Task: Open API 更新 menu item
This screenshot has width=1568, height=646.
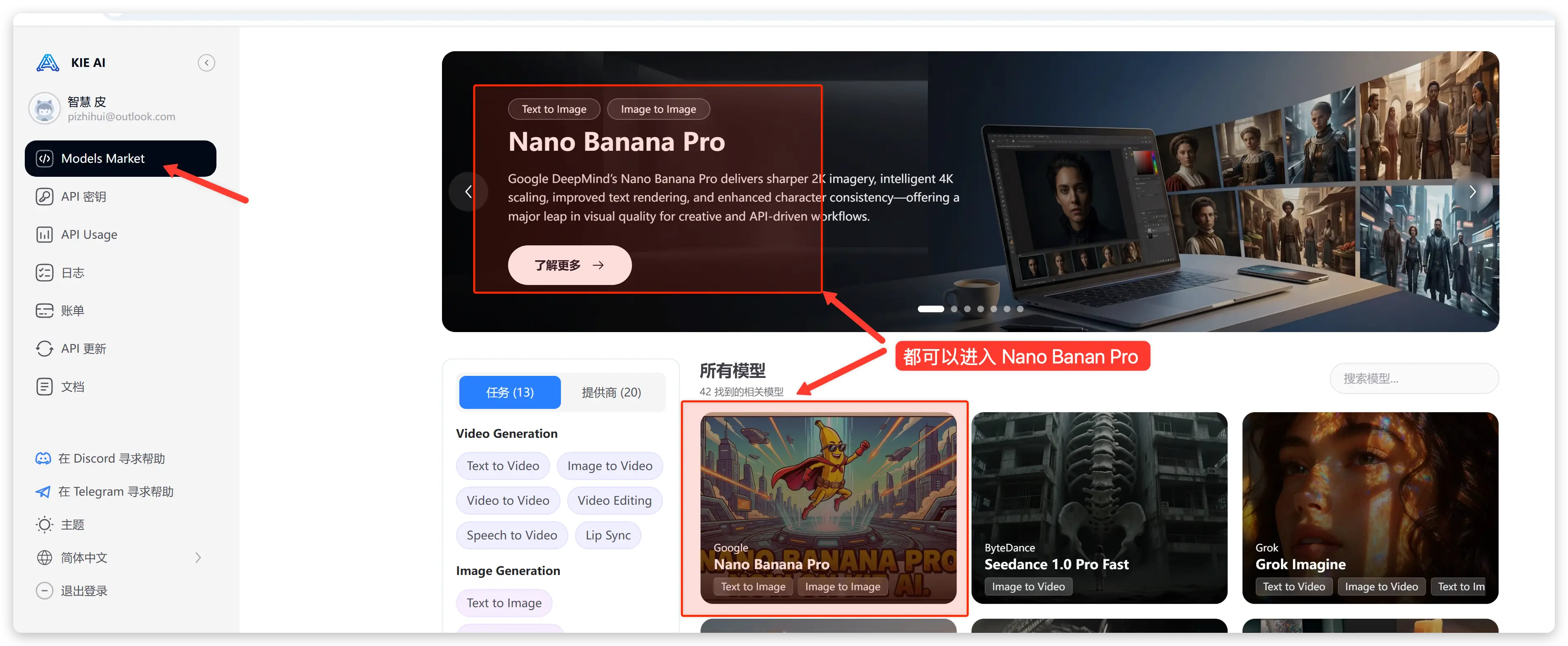Action: click(121, 349)
